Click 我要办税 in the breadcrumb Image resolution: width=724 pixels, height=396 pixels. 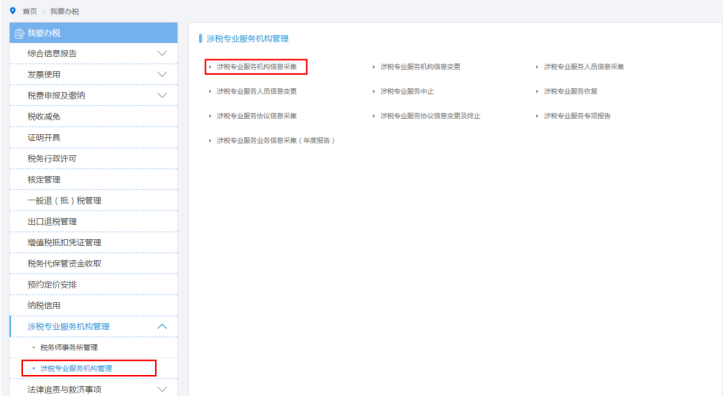coord(65,12)
